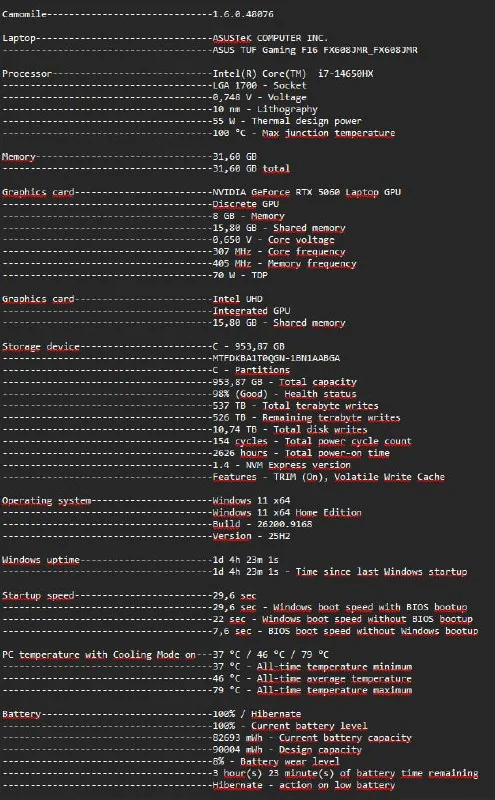Screen dimensions: 495x800
Task: Select the MTFDKBA1T0QGN storage model text
Action: click(x=276, y=358)
